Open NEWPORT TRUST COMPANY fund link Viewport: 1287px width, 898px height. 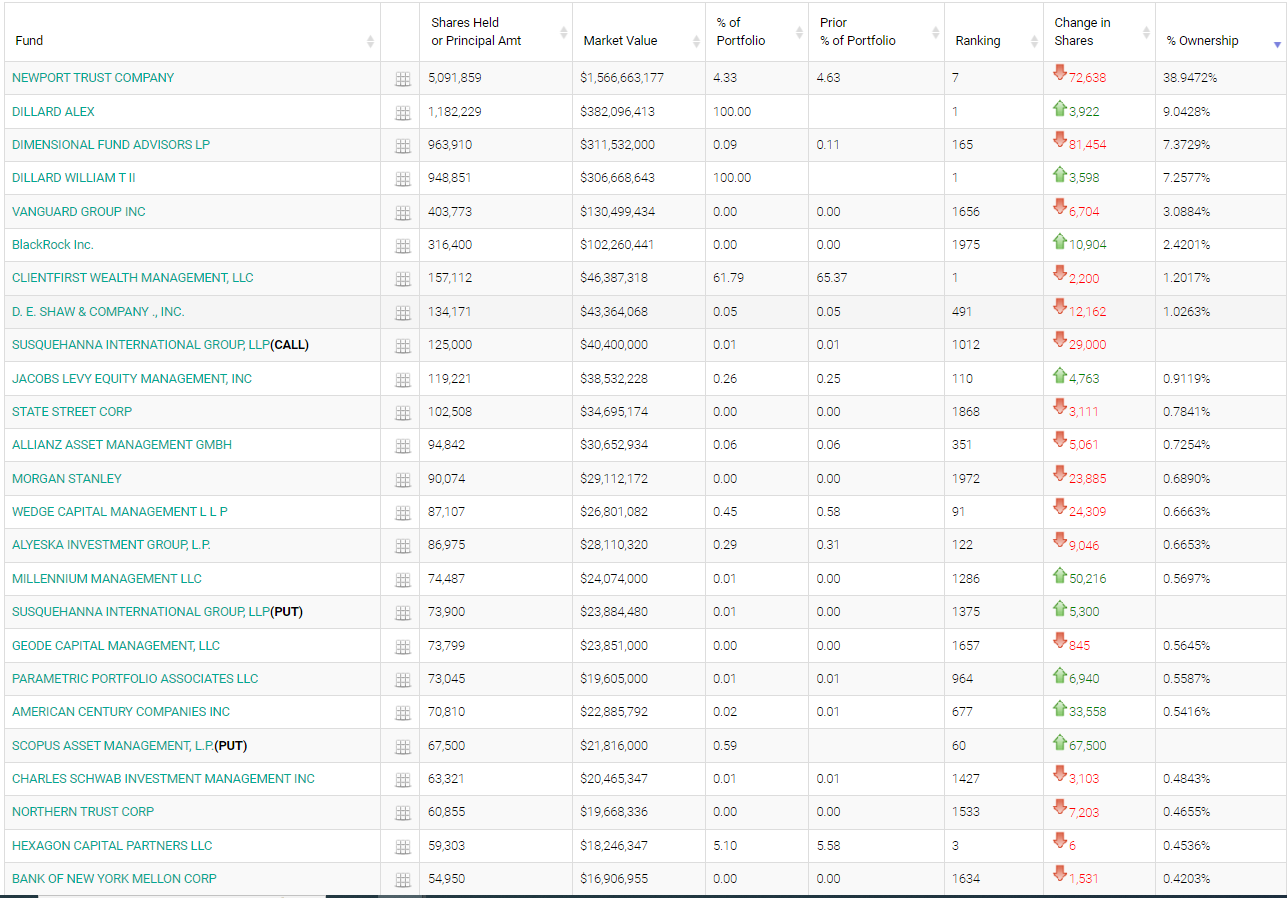(x=93, y=78)
